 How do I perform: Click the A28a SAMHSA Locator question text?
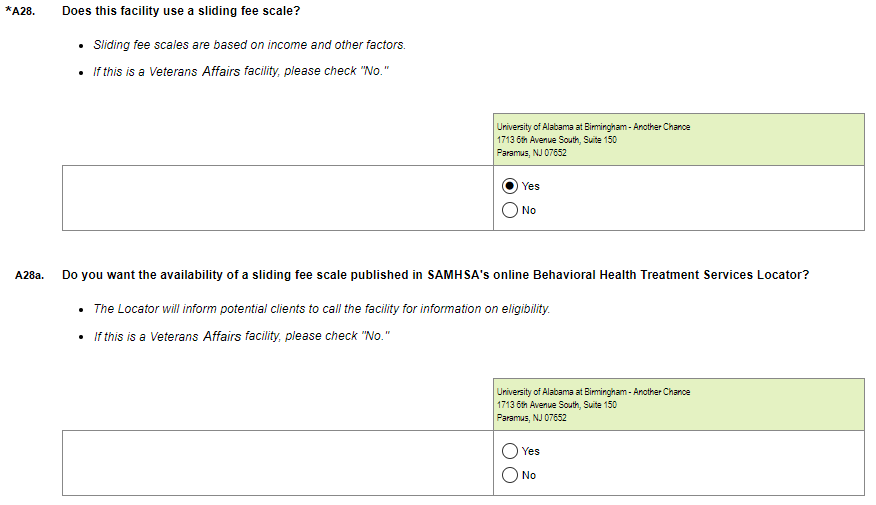(x=435, y=275)
